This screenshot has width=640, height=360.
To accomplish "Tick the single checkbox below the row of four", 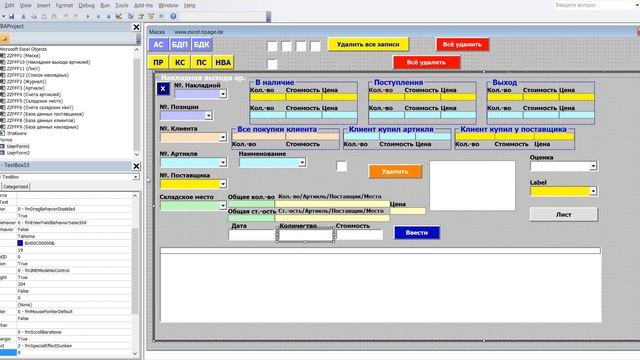I will [272, 64].
